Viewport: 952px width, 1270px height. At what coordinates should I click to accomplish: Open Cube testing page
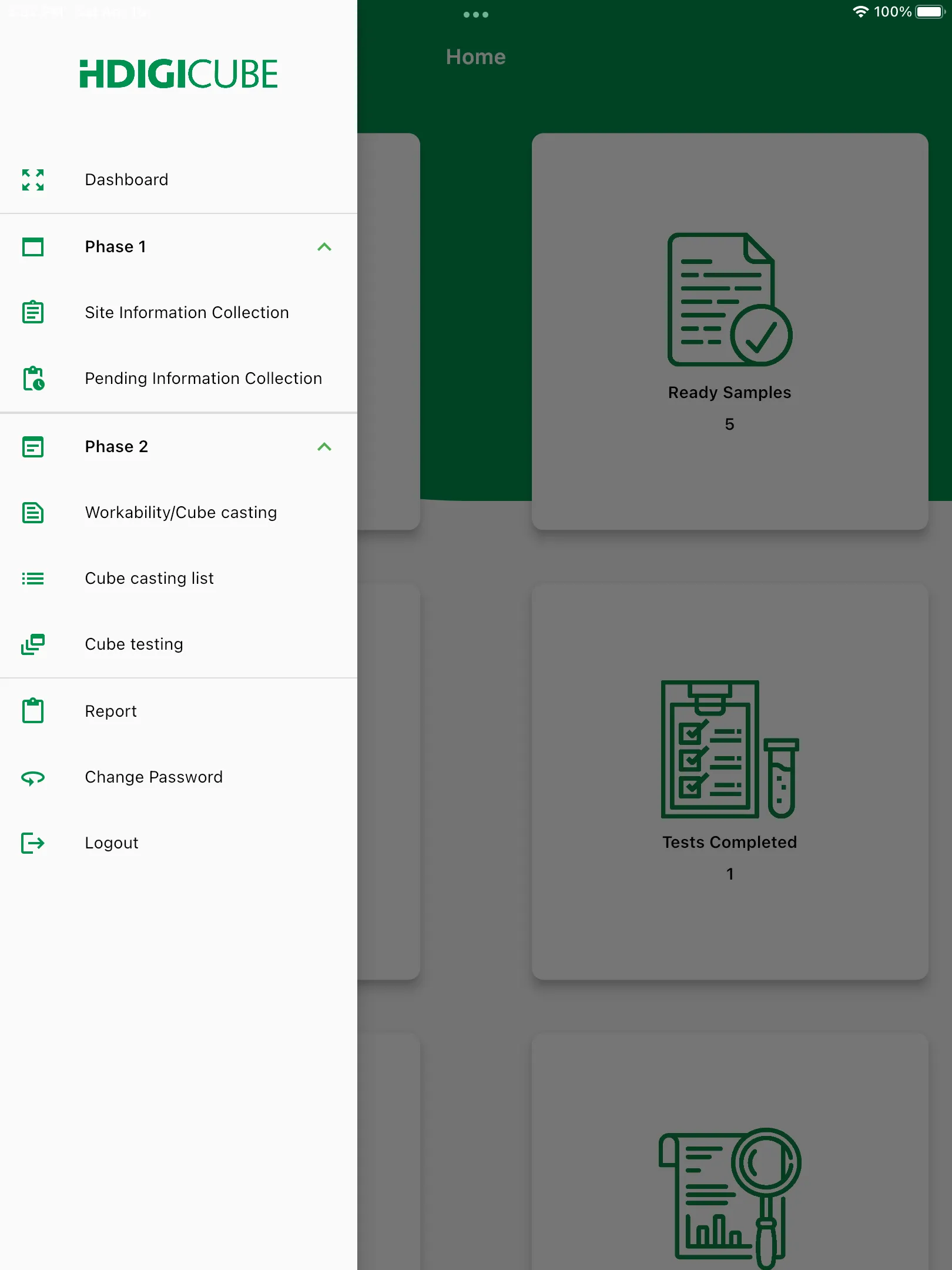[x=179, y=644]
